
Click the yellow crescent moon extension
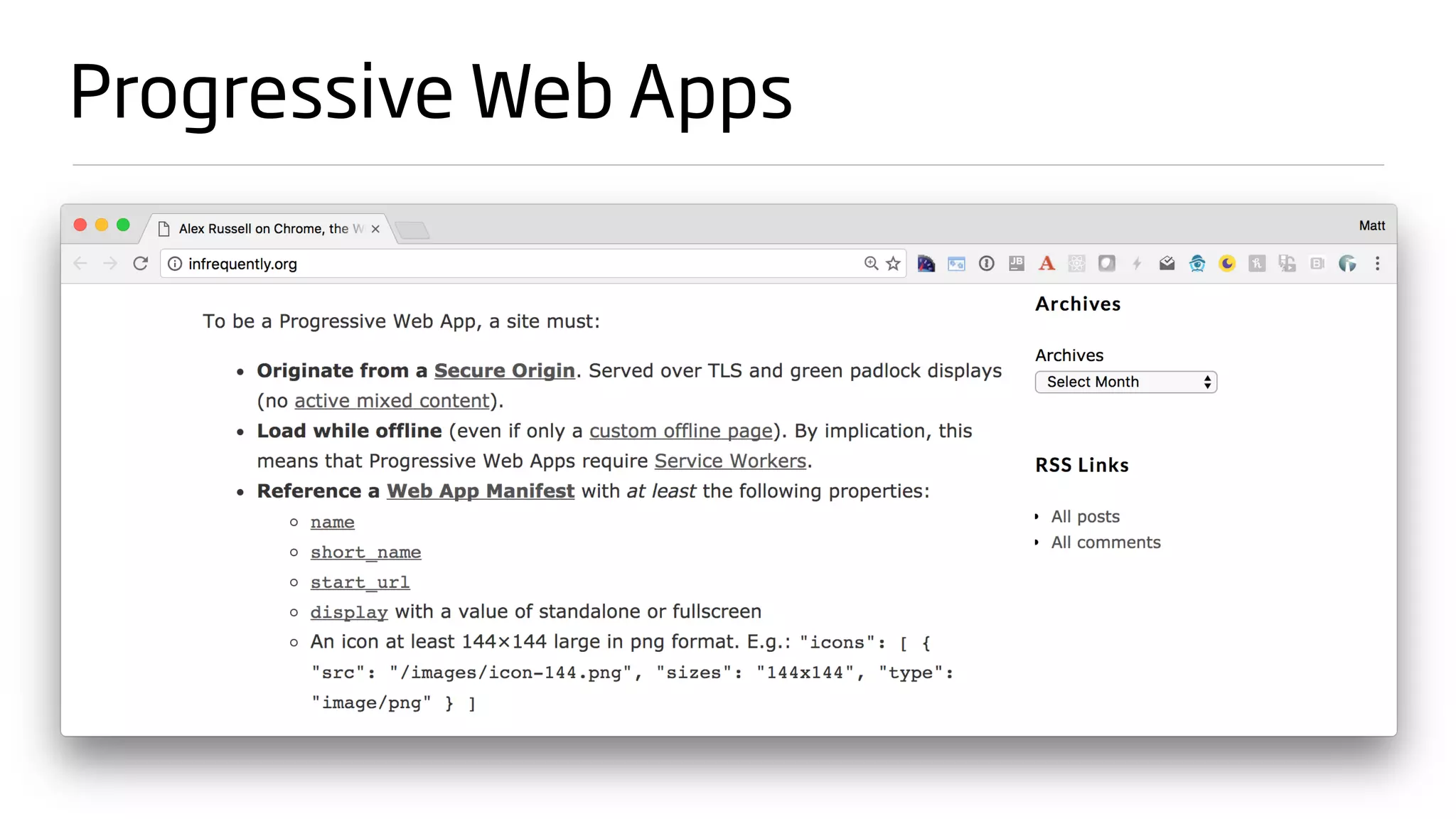[1227, 264]
